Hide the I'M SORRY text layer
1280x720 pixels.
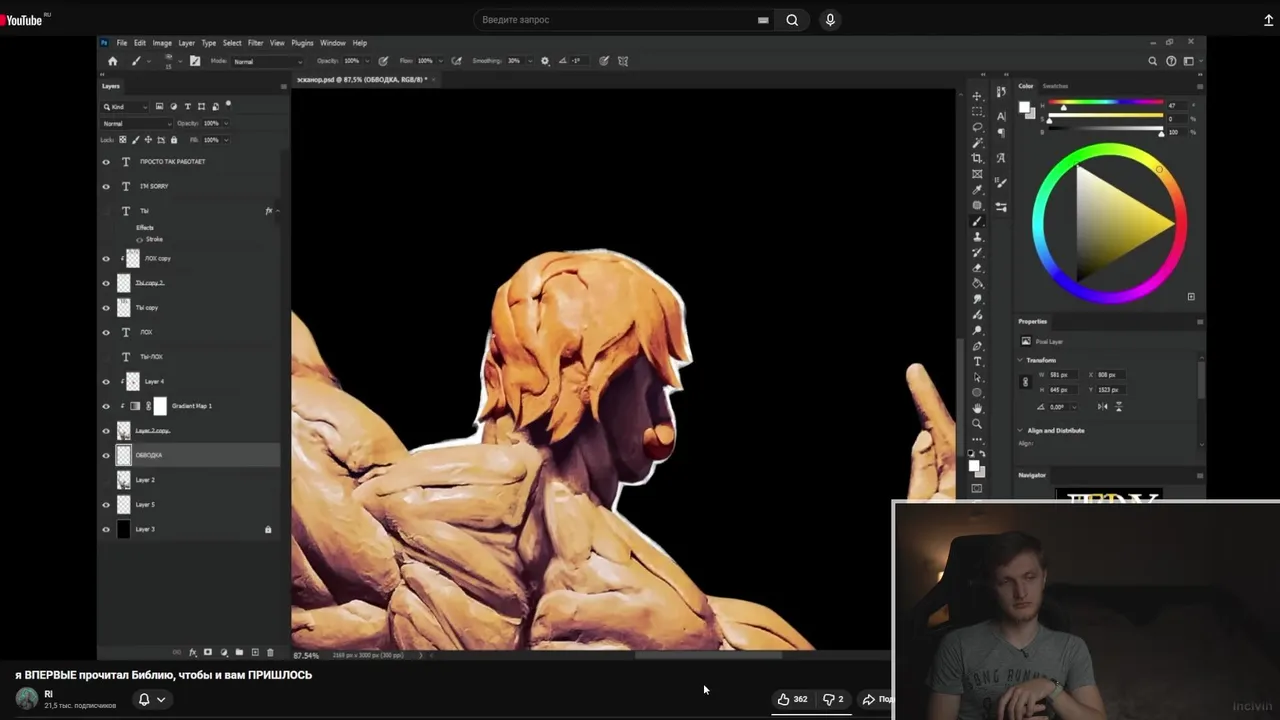tap(106, 186)
